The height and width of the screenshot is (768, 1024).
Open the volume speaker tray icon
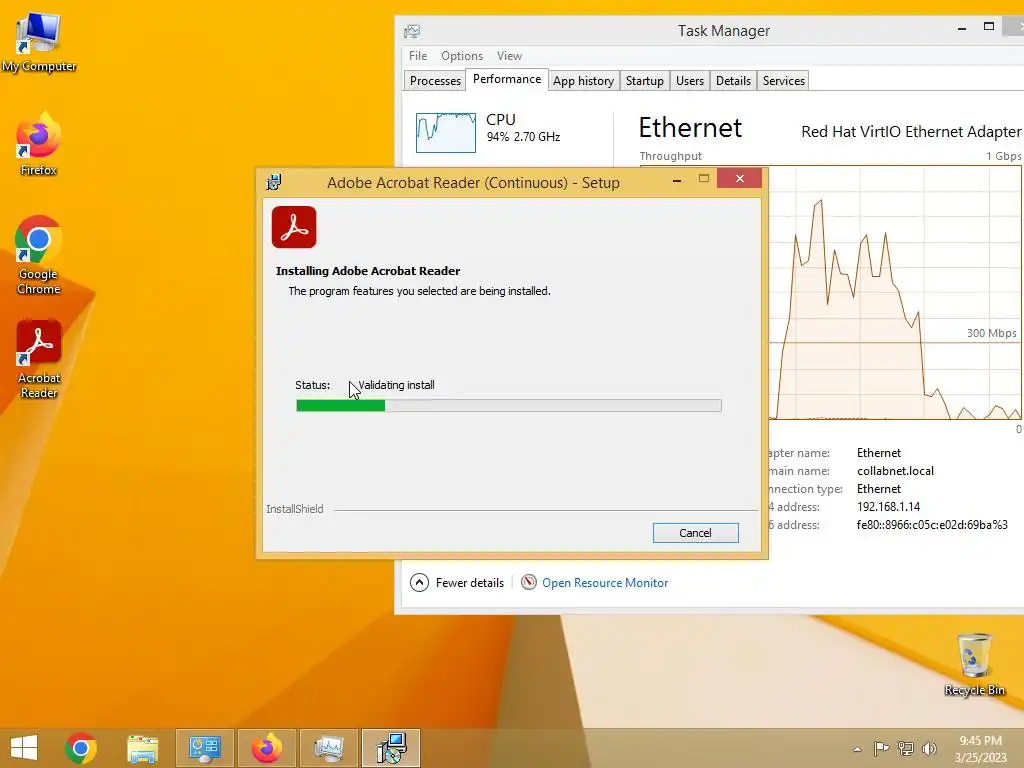click(929, 748)
